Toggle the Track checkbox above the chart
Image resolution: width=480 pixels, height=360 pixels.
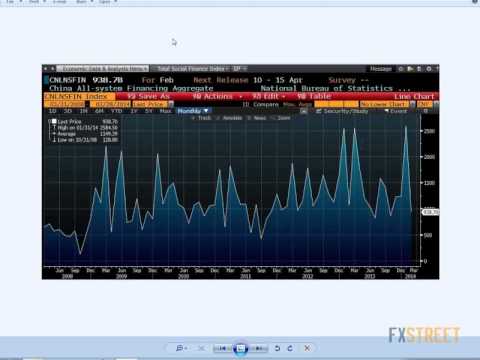click(202, 118)
